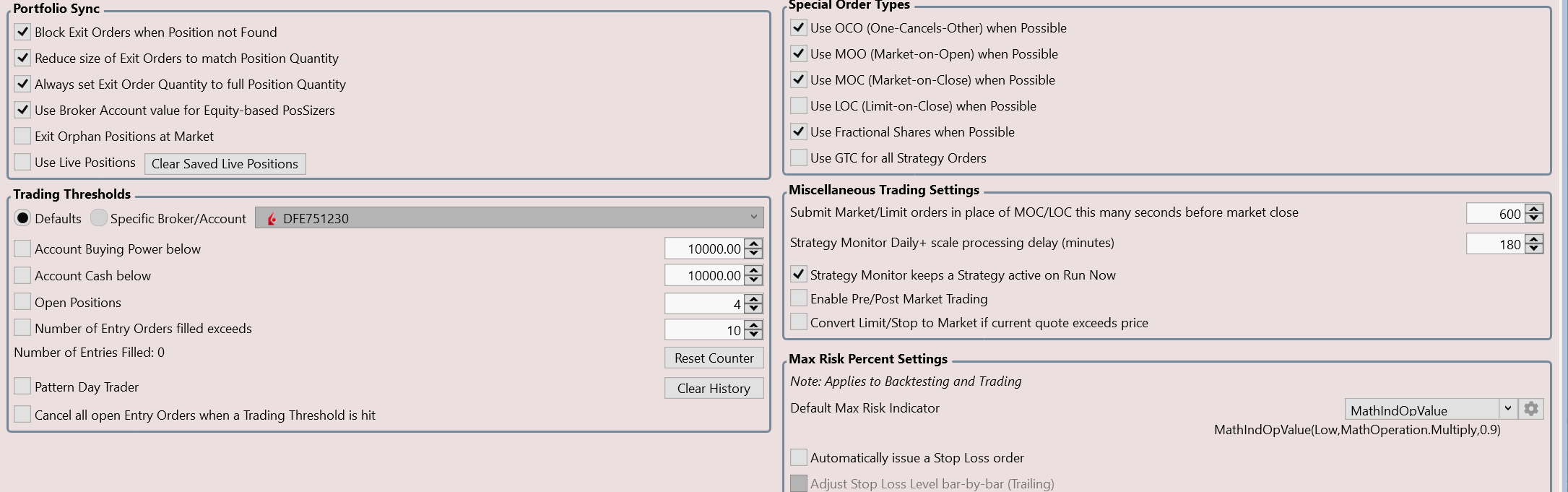Screen dimensions: 1568x492
Task: Increase the Open Positions threshold value
Action: pyautogui.click(x=753, y=299)
